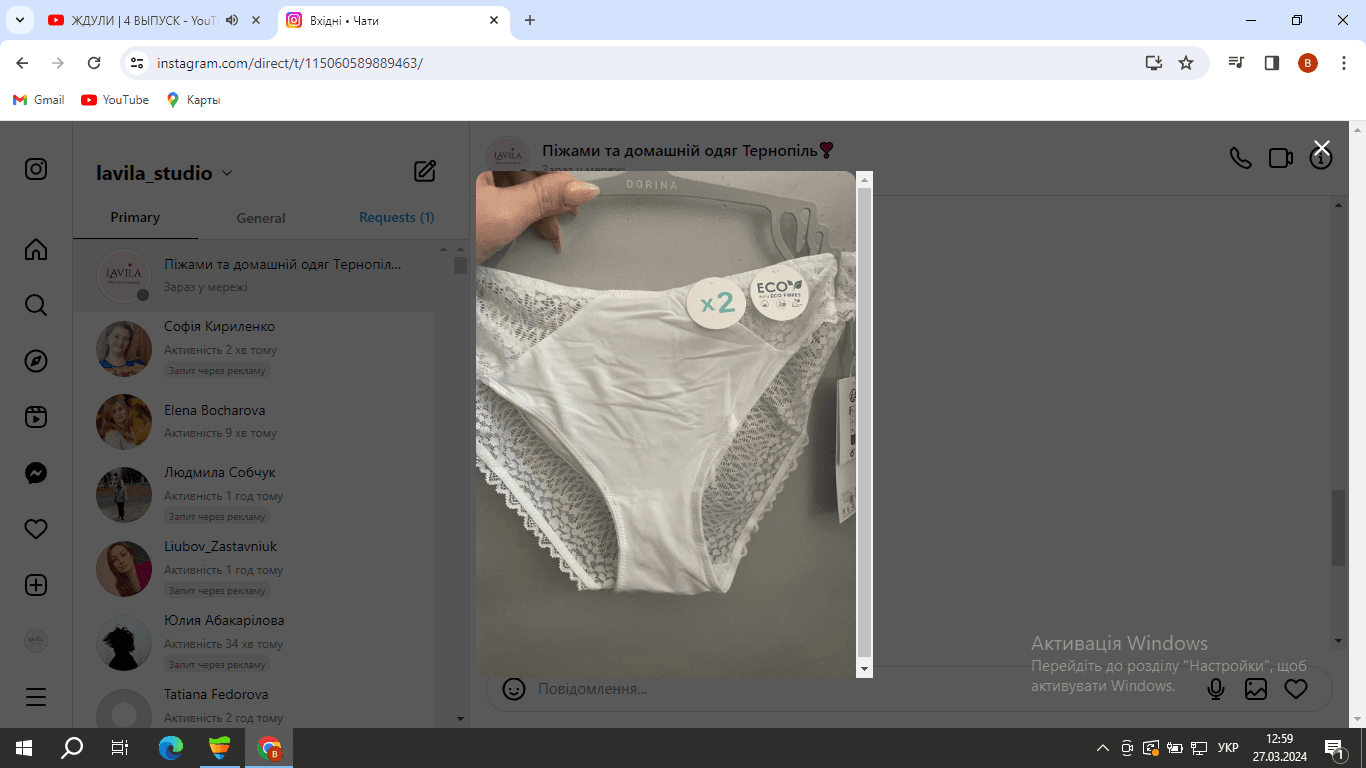This screenshot has height=768, width=1366.
Task: Launch Microsoft Edge from taskbar
Action: (x=171, y=748)
